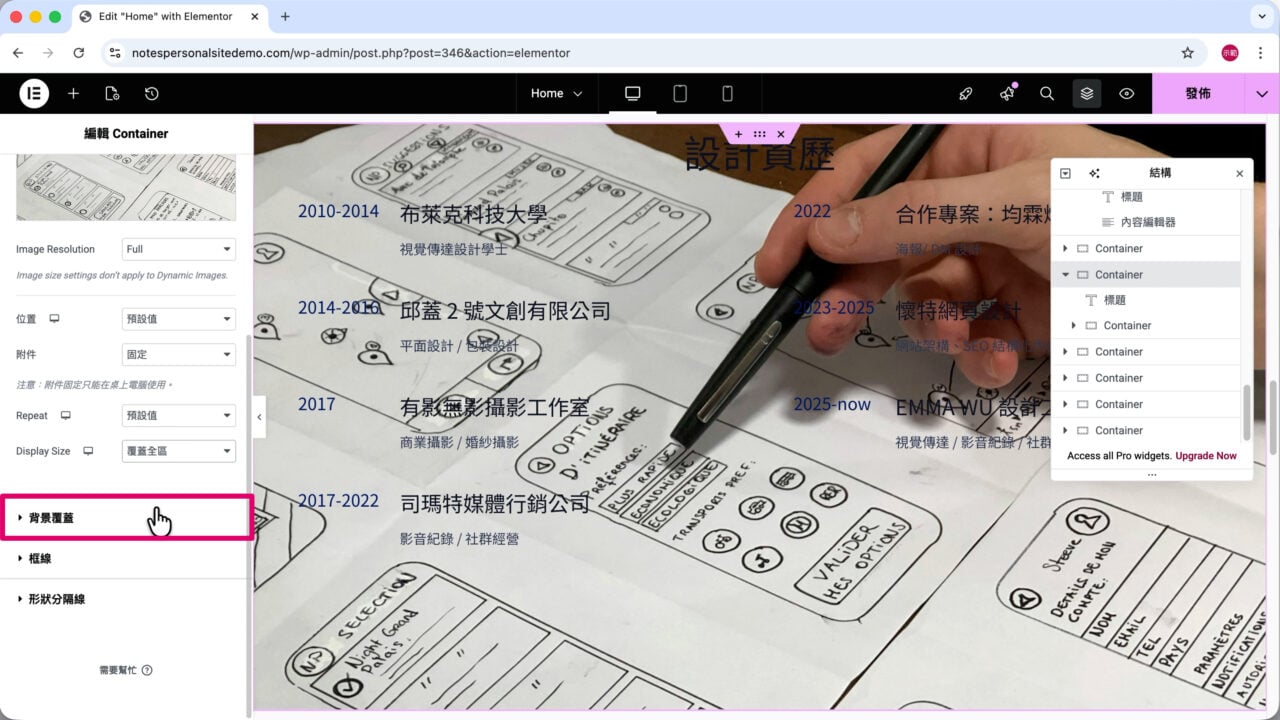Open the Image Resolution Full dropdown
1280x720 pixels.
pos(179,249)
